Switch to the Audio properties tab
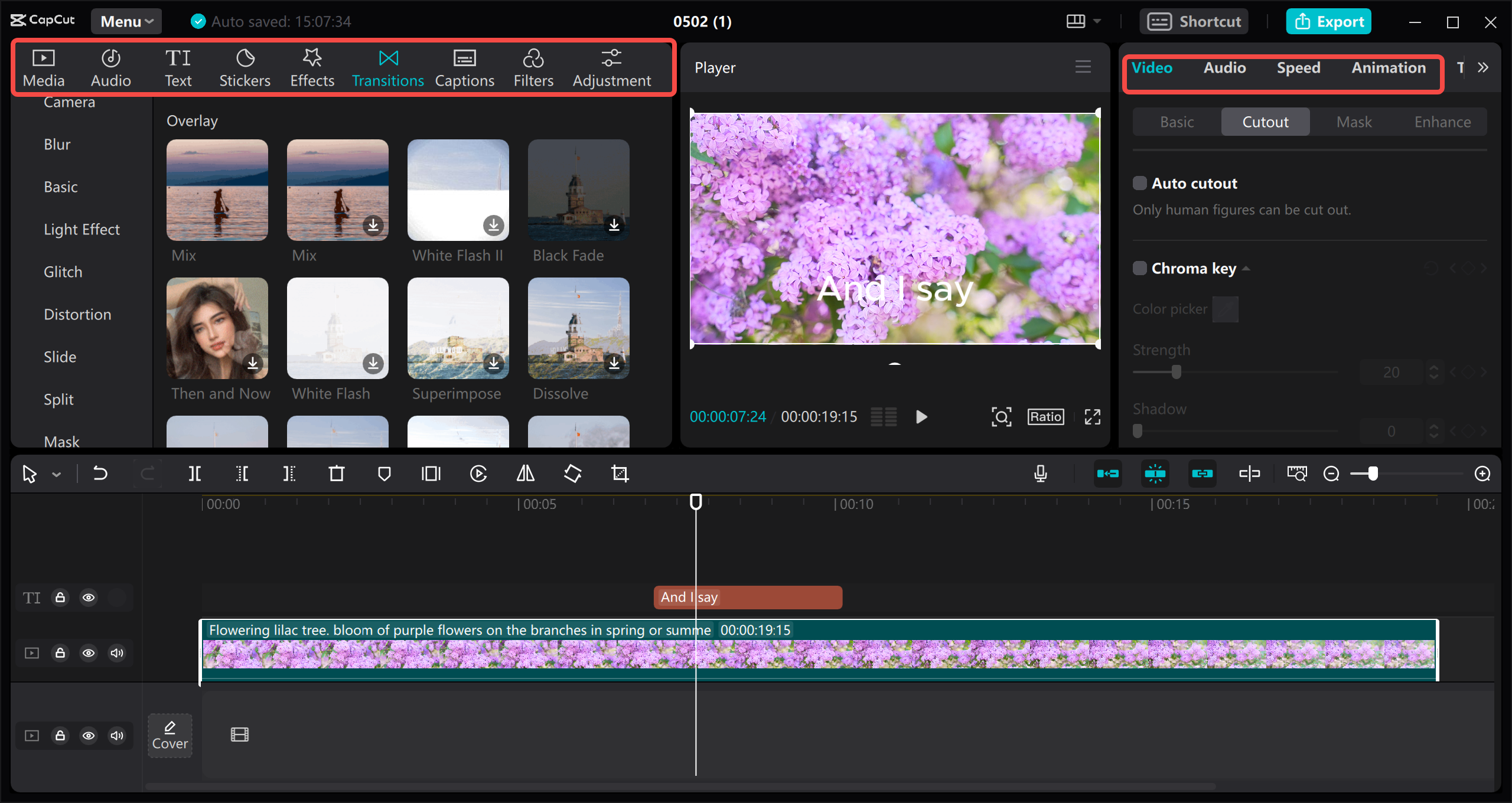The height and width of the screenshot is (803, 1512). coord(1225,68)
